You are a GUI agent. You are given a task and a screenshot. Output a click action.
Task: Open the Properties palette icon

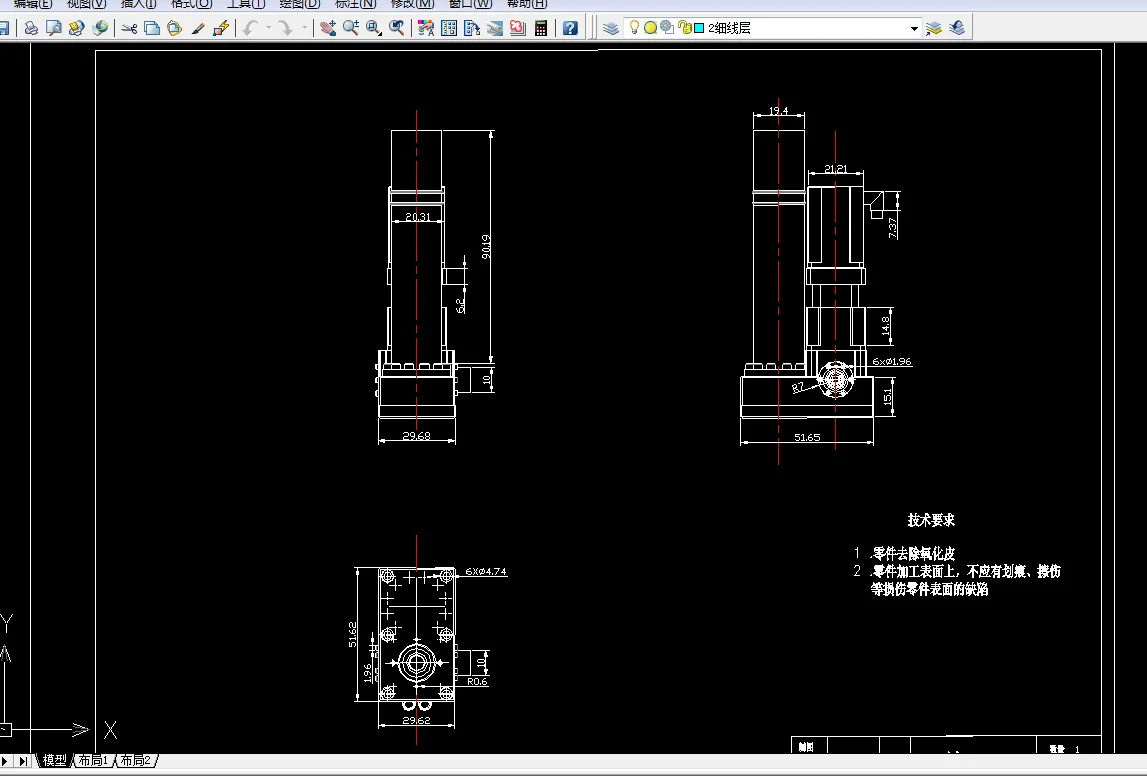426,28
